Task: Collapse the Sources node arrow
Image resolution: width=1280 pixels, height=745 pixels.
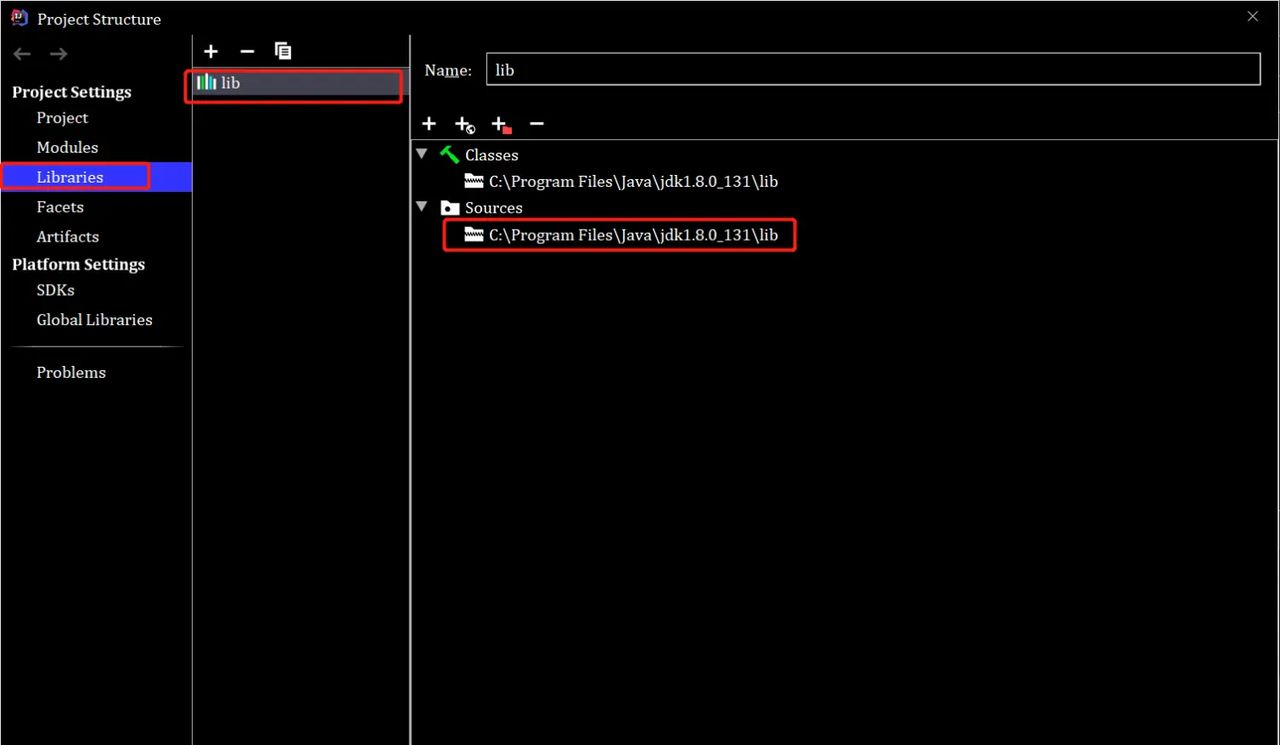Action: point(422,207)
